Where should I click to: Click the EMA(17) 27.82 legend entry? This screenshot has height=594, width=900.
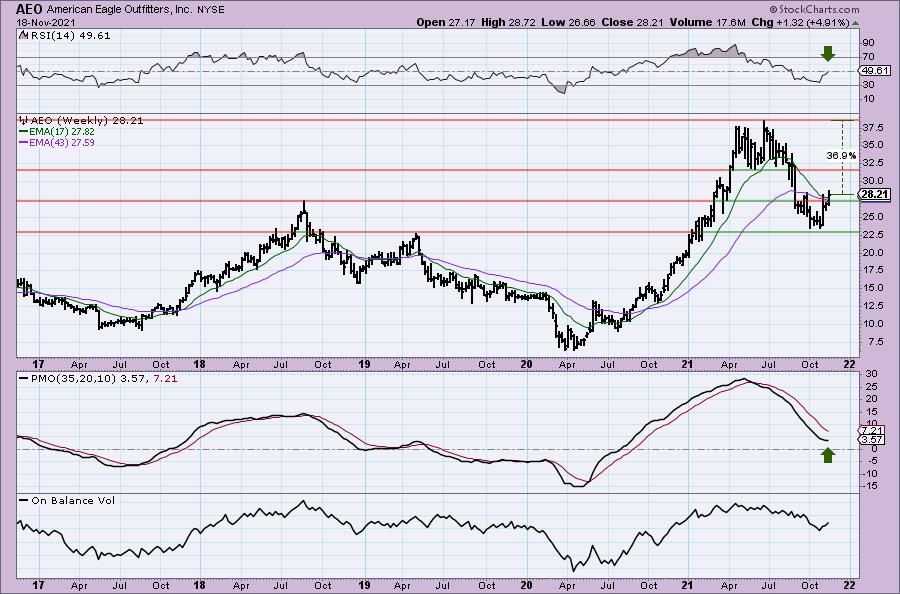tap(62, 131)
